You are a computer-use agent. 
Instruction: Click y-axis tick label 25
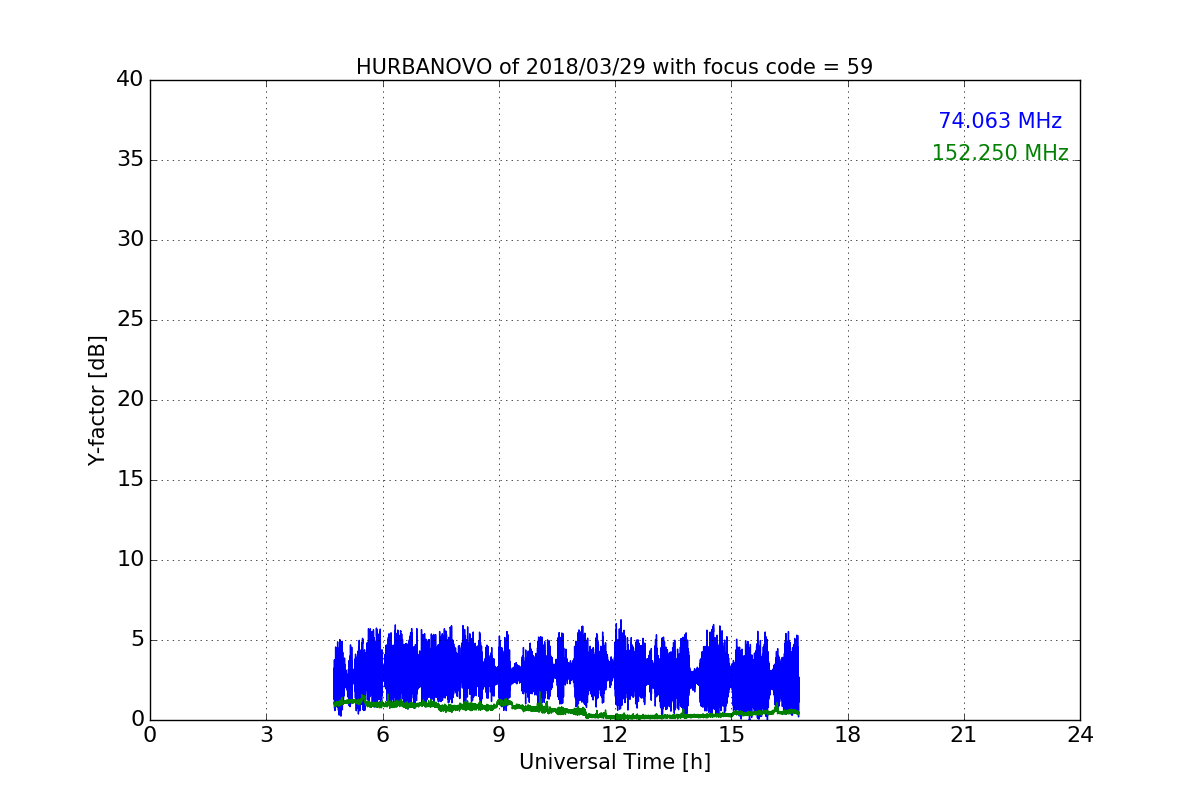(x=130, y=320)
